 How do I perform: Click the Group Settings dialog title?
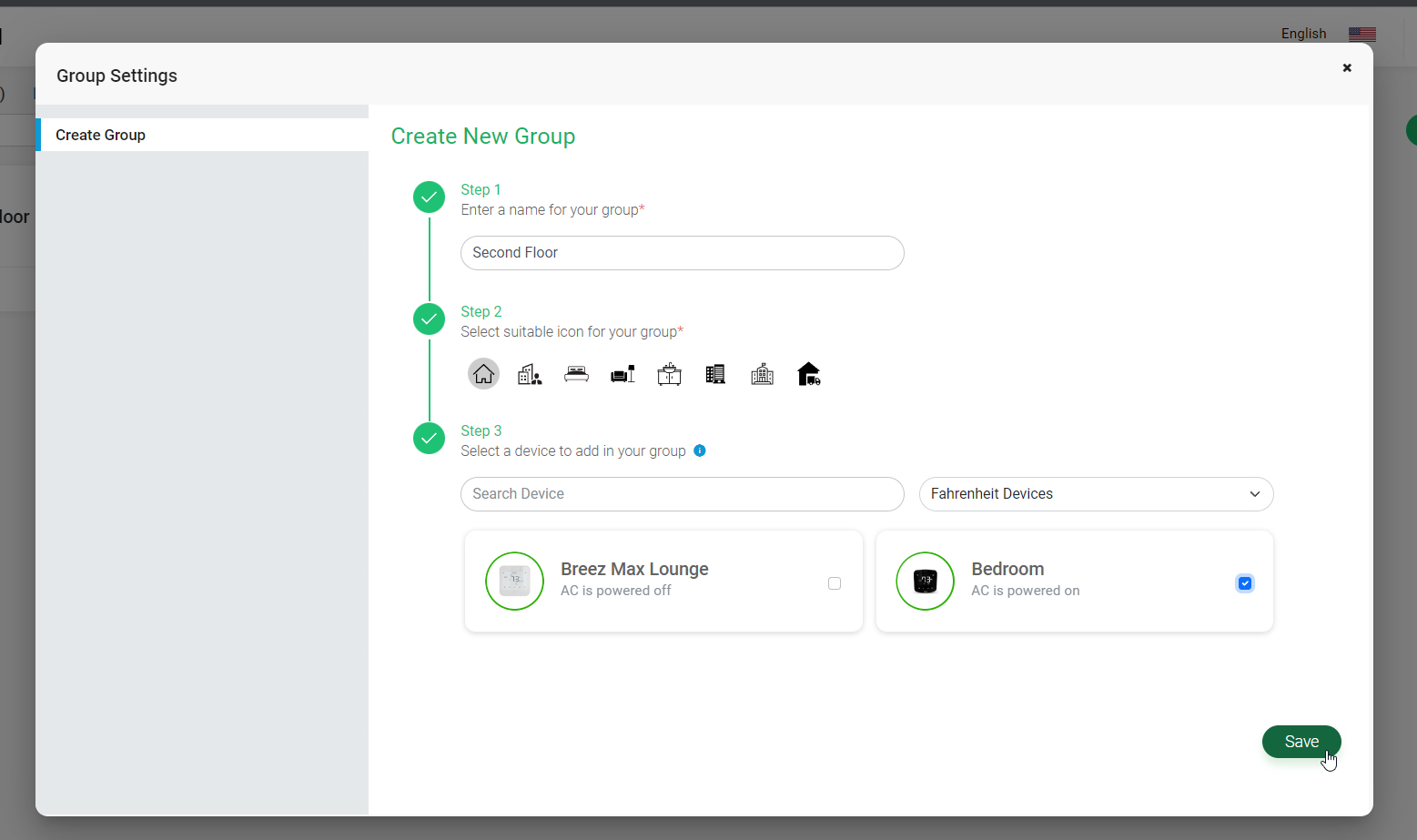point(116,76)
